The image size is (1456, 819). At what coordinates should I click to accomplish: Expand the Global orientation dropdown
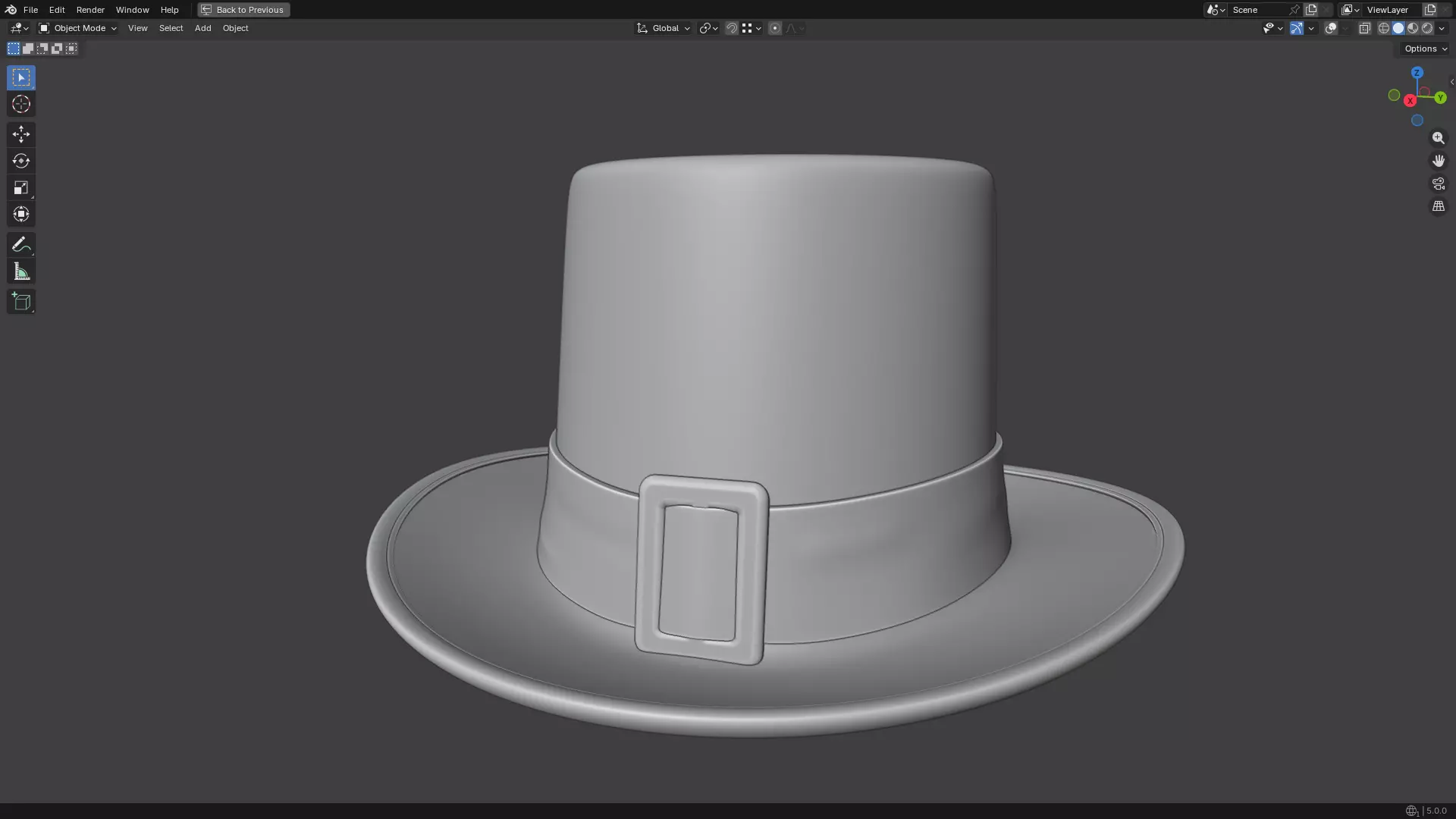[x=664, y=28]
